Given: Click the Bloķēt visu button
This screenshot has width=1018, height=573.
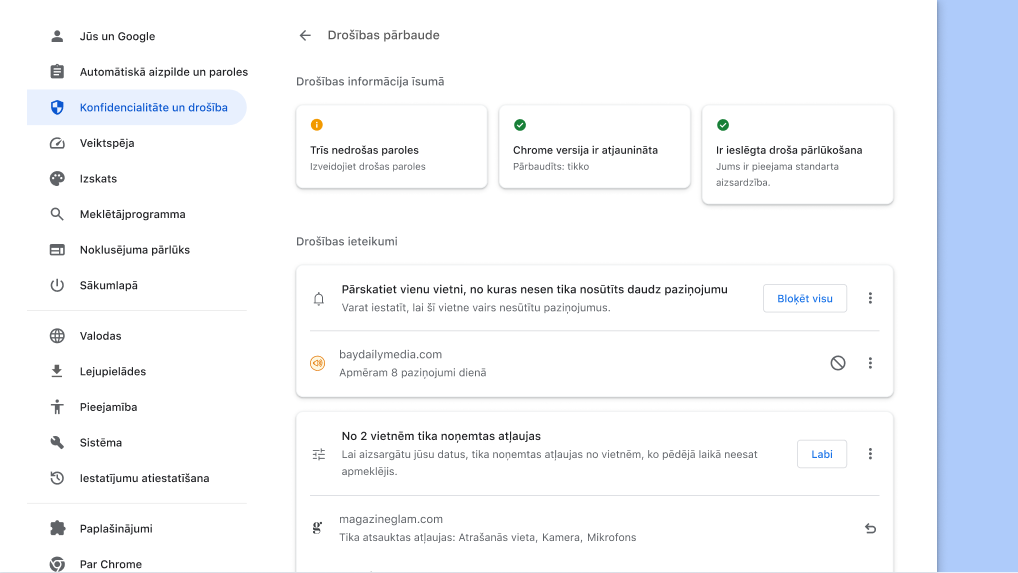Looking at the screenshot, I should [804, 299].
